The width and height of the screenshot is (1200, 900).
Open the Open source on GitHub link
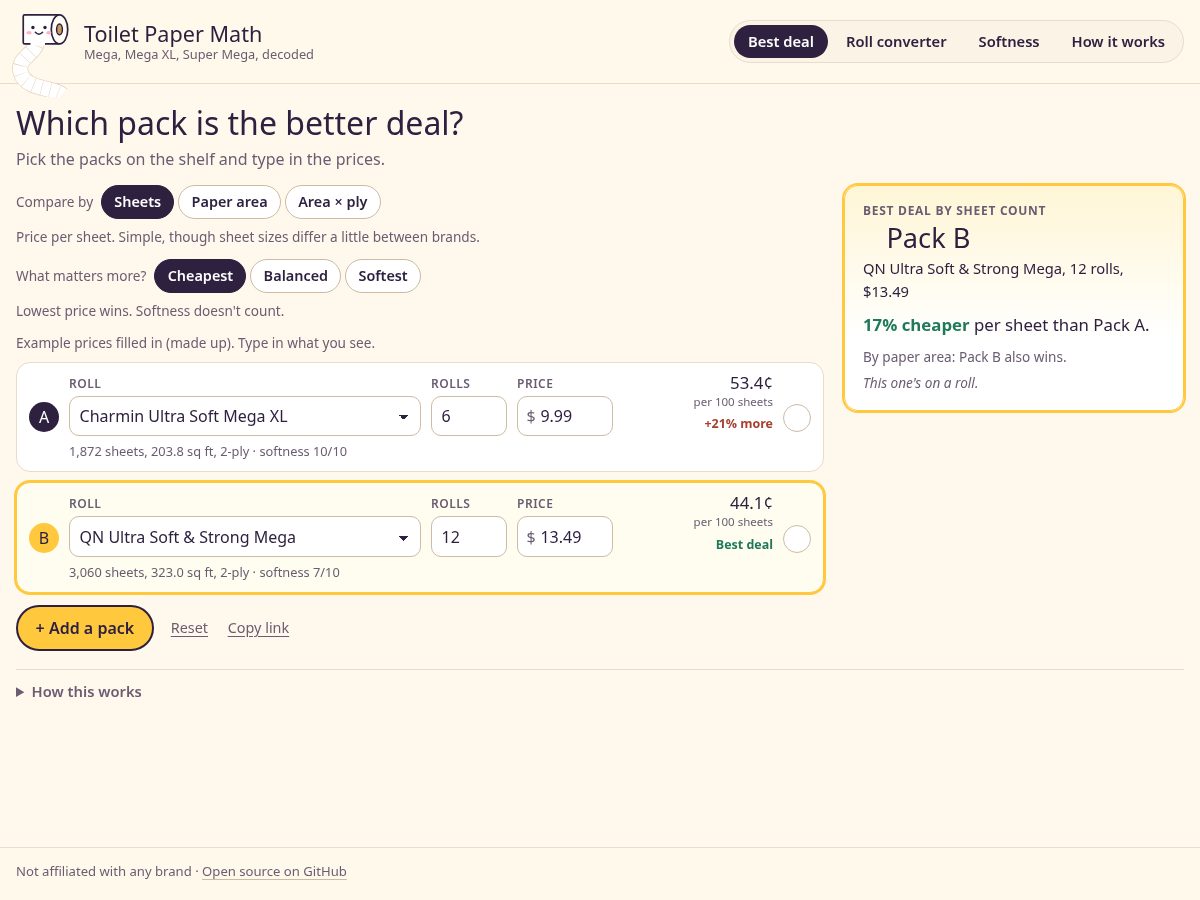pos(274,871)
